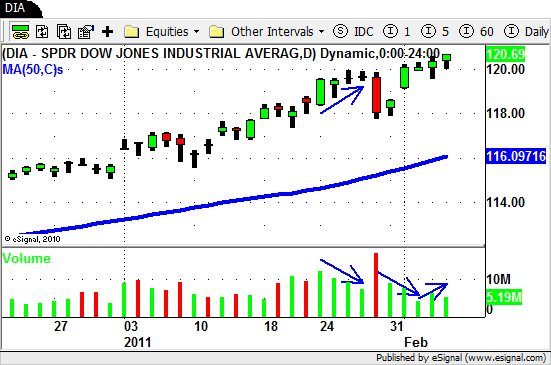
Task: Click the tall red candlestick bar
Action: pos(376,95)
